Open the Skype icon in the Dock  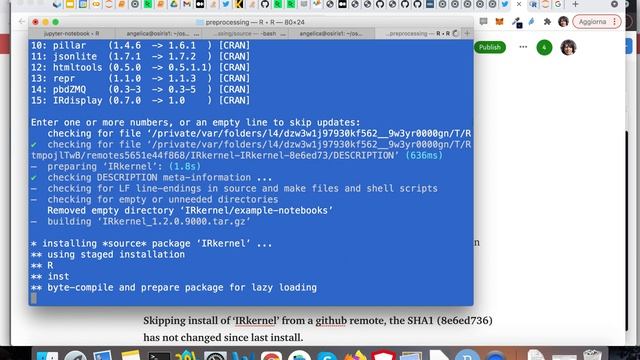[327, 355]
